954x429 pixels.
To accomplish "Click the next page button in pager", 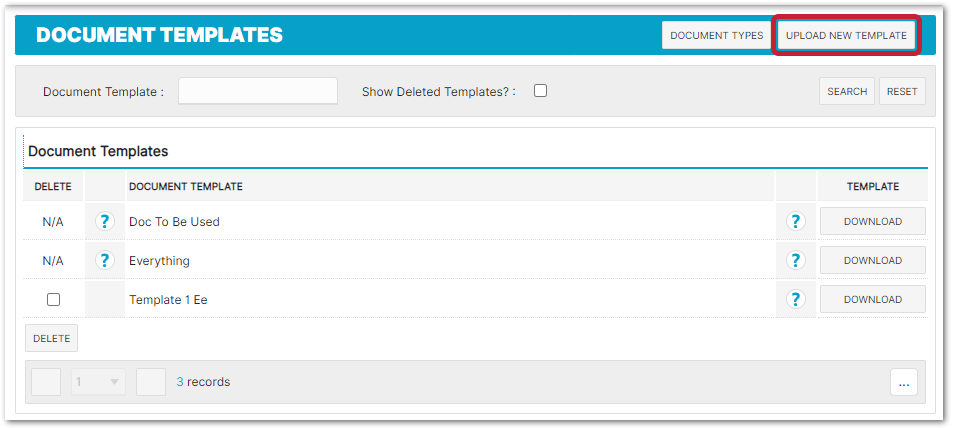I will click(x=150, y=382).
